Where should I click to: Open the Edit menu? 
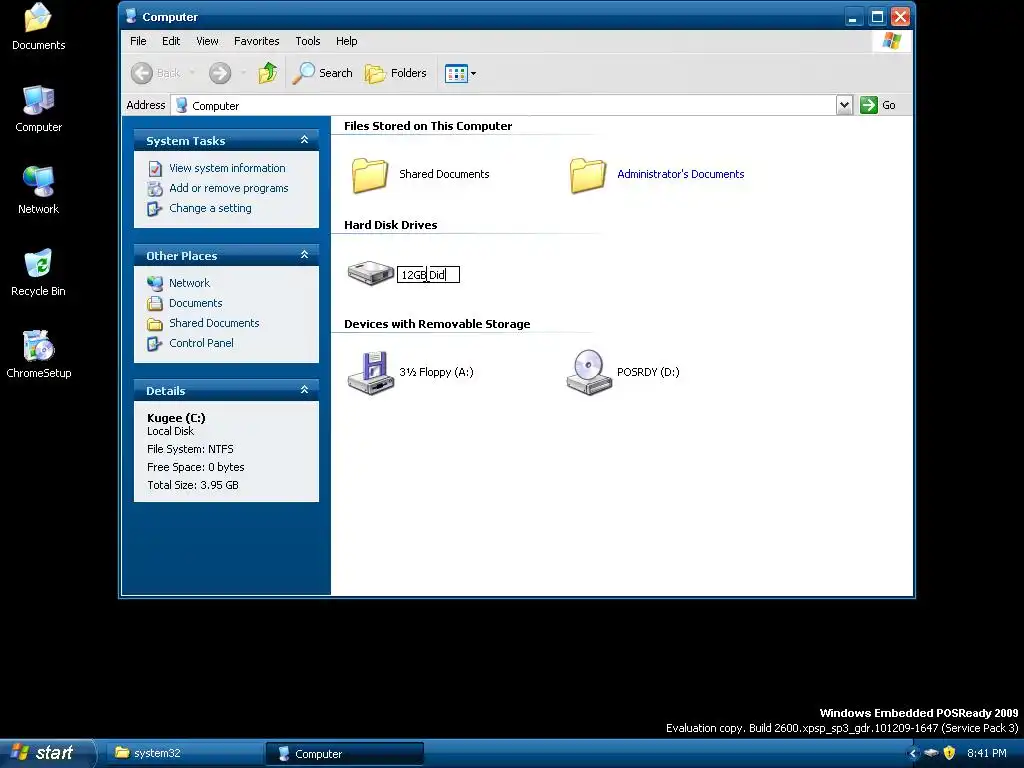tap(171, 41)
